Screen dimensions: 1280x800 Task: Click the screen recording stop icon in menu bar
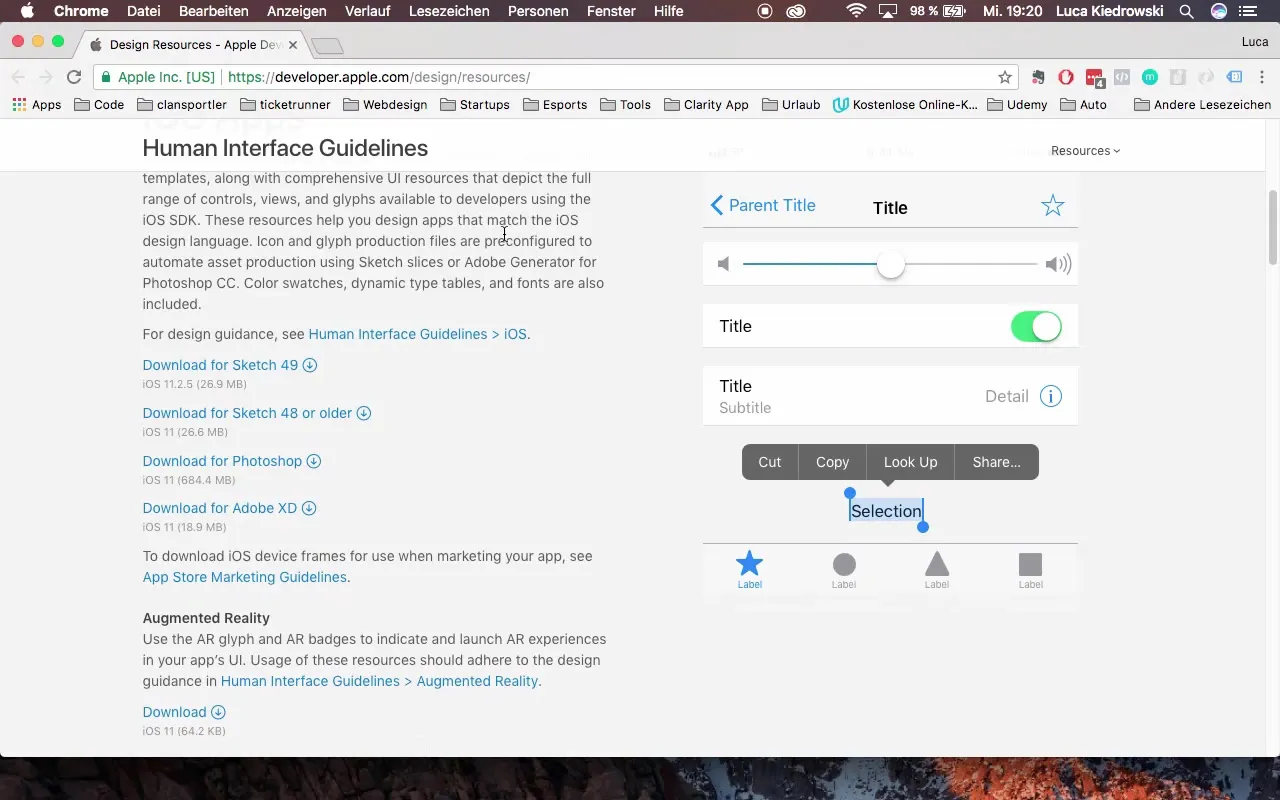(765, 11)
